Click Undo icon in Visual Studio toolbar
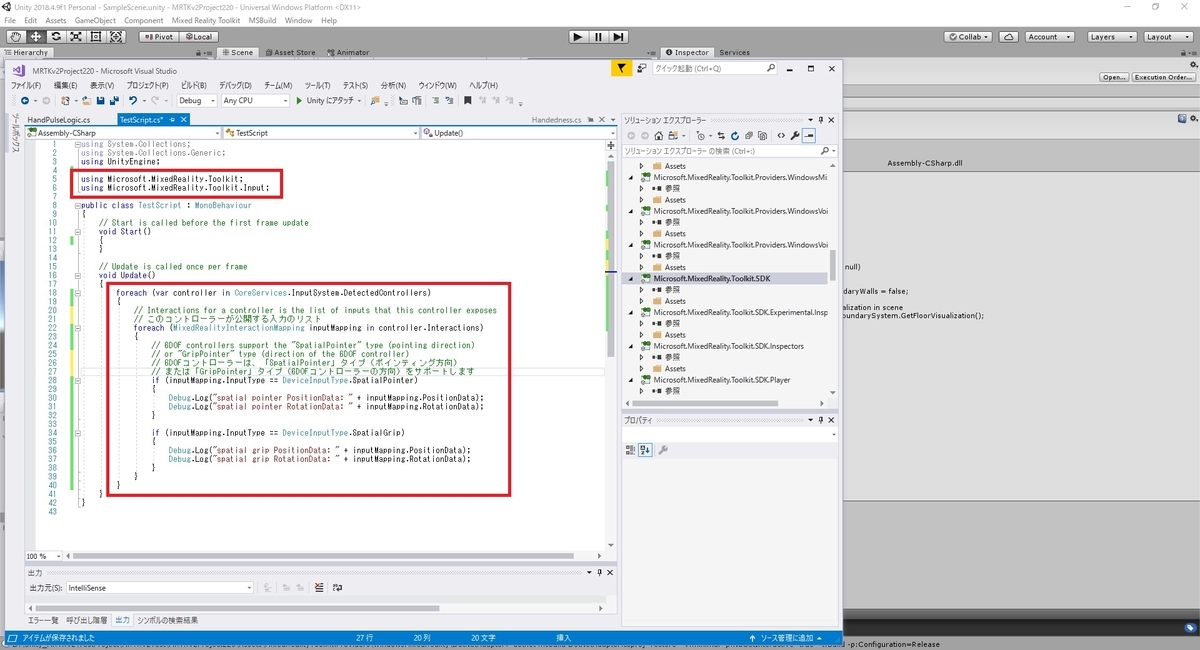This screenshot has height=650, width=1200. [132, 100]
